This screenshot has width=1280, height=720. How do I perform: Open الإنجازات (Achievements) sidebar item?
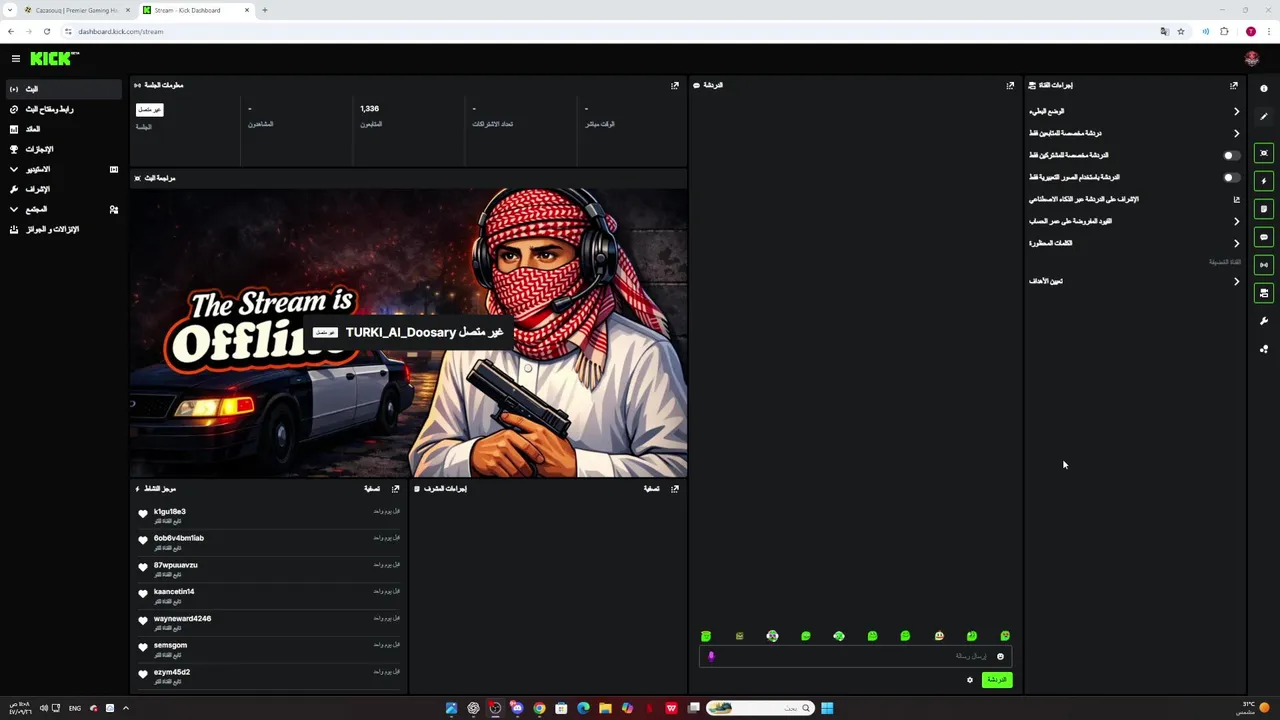63,149
